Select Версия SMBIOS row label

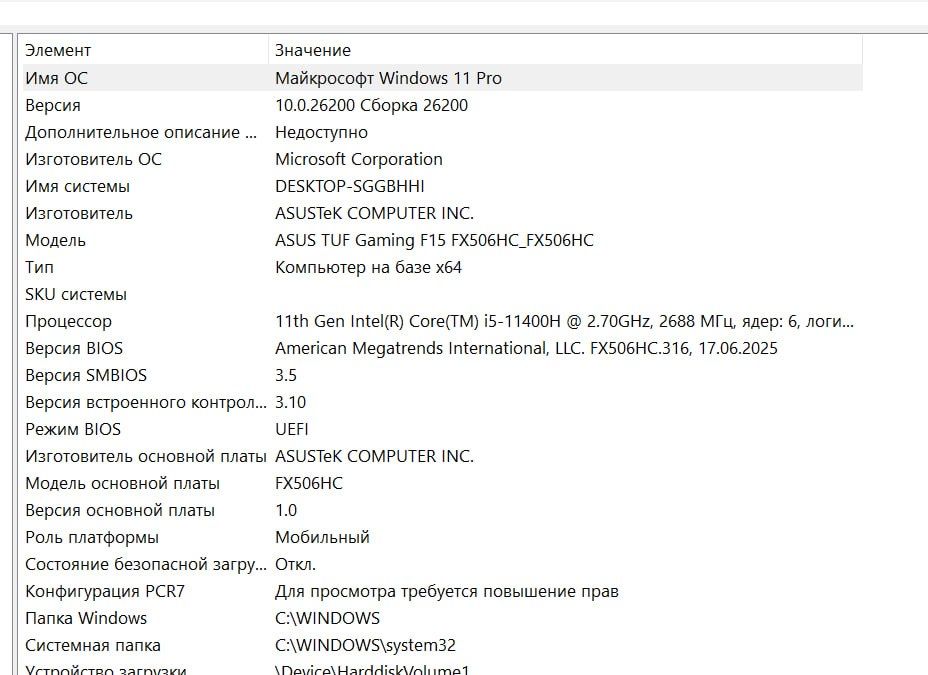point(86,376)
